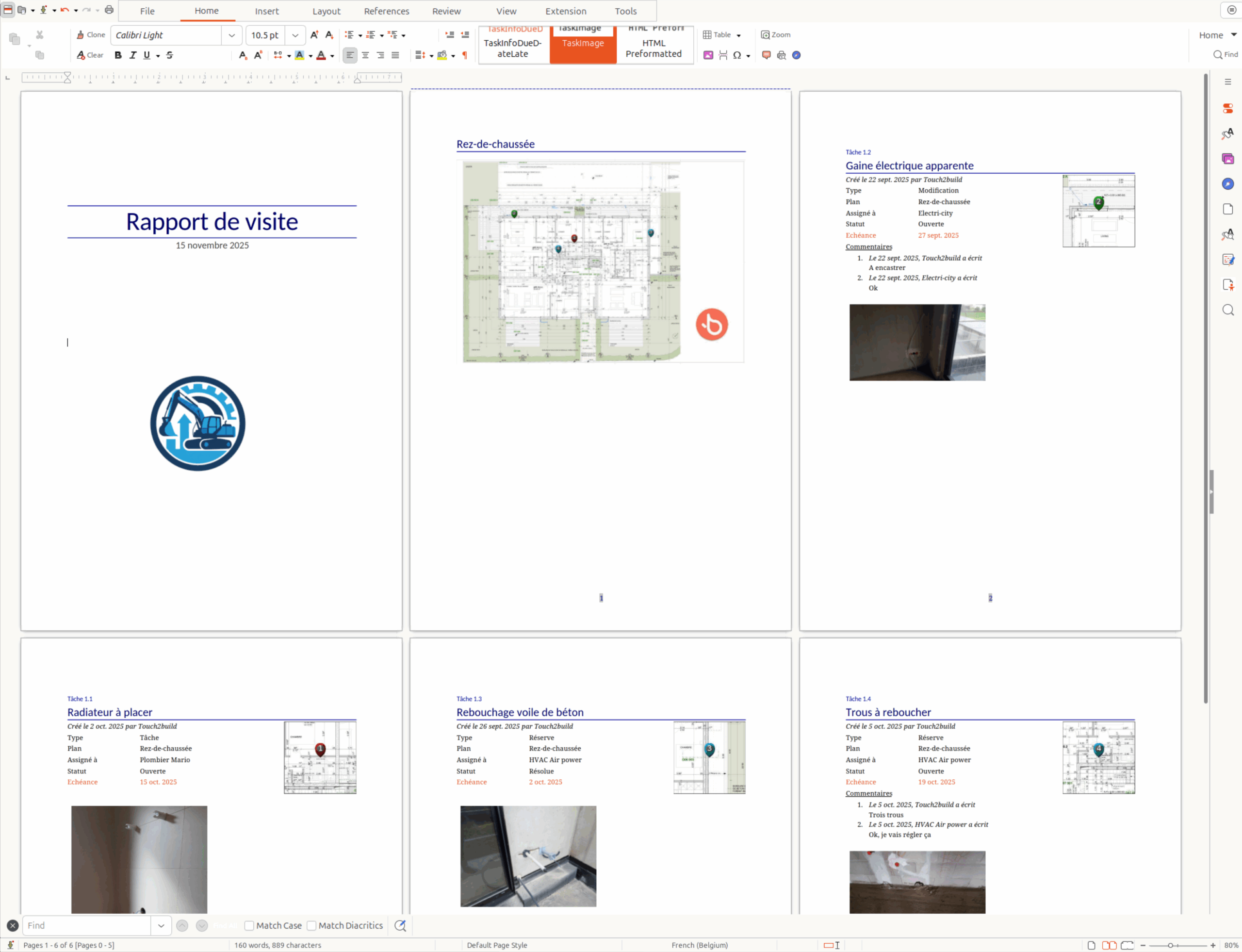This screenshot has width=1242, height=952.
Task: Center align the paragraph
Action: 365,55
